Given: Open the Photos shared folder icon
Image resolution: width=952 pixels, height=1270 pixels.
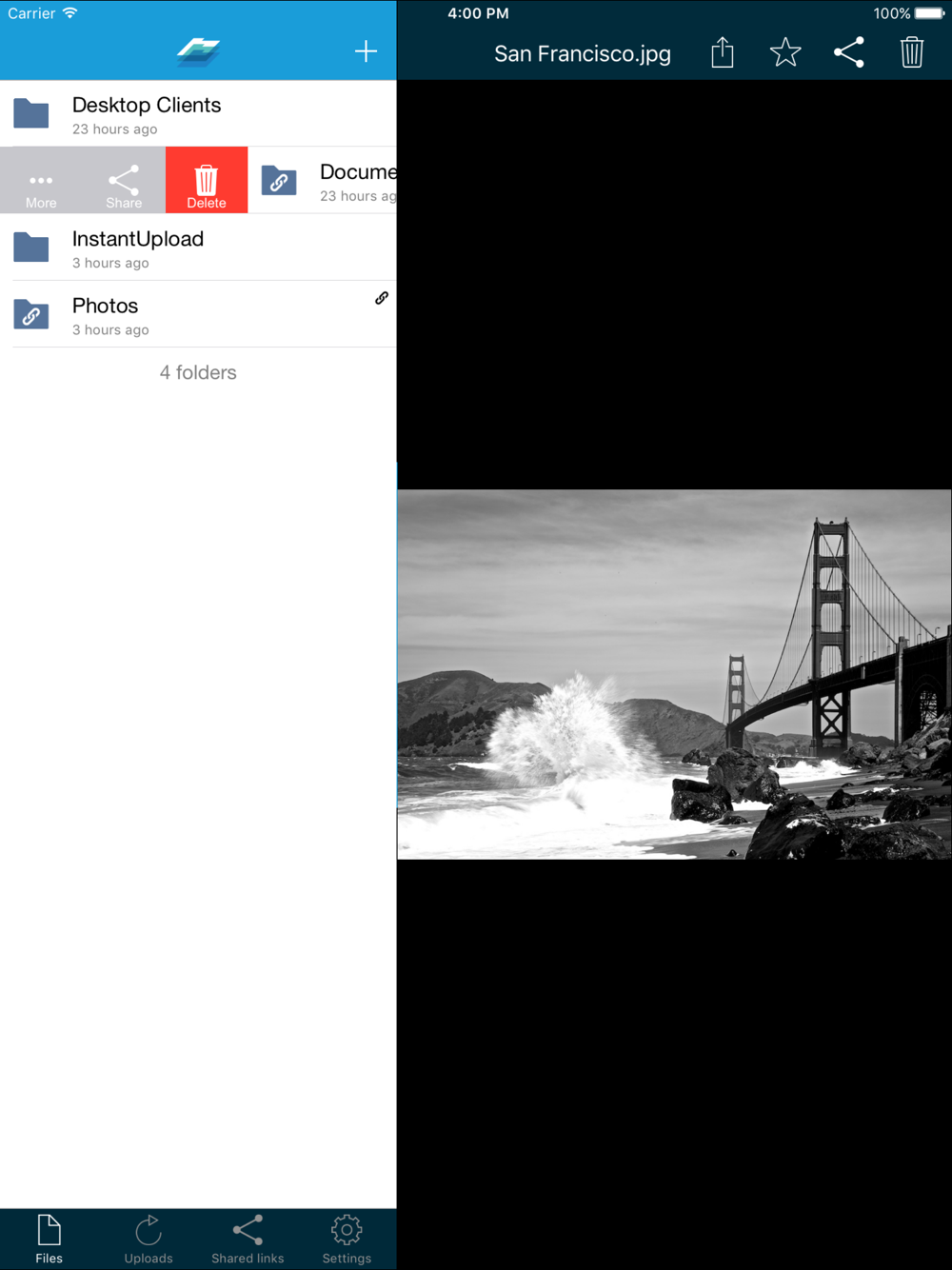Looking at the screenshot, I should (x=31, y=314).
